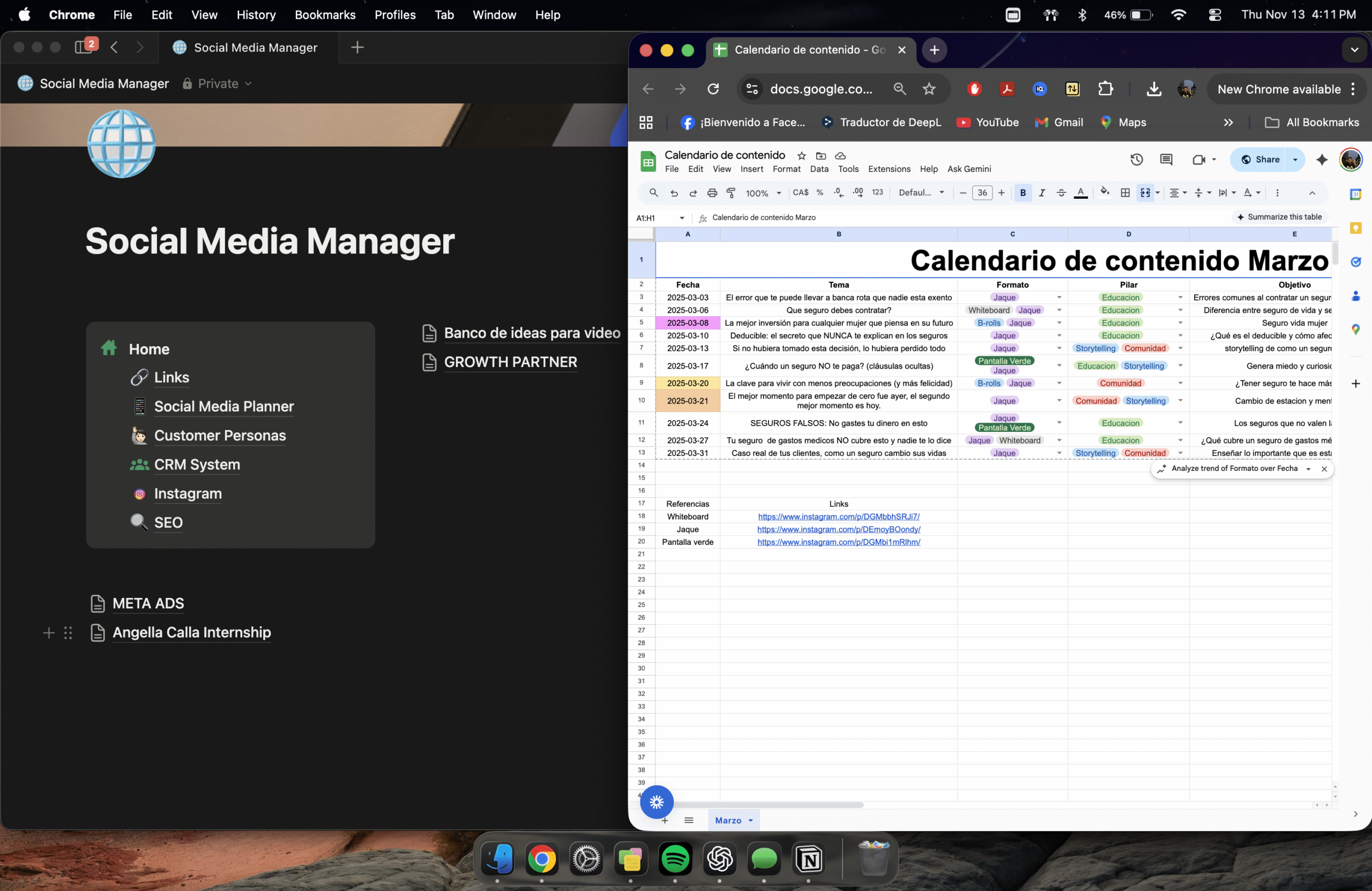Viewport: 1372px width, 891px height.
Task: Open the comments icon in Sheets header
Action: coord(1166,160)
